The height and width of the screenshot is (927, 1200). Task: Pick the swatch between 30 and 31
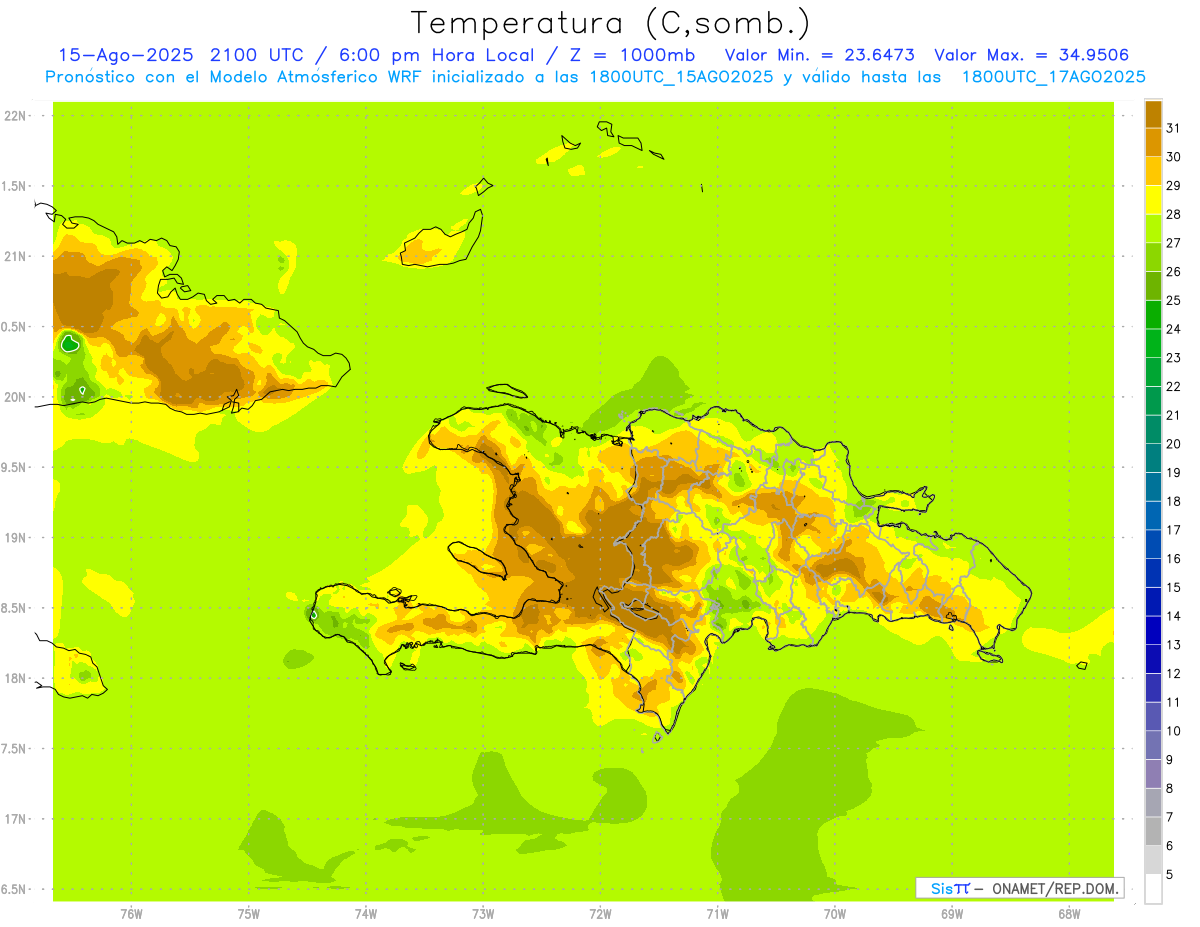point(1153,142)
